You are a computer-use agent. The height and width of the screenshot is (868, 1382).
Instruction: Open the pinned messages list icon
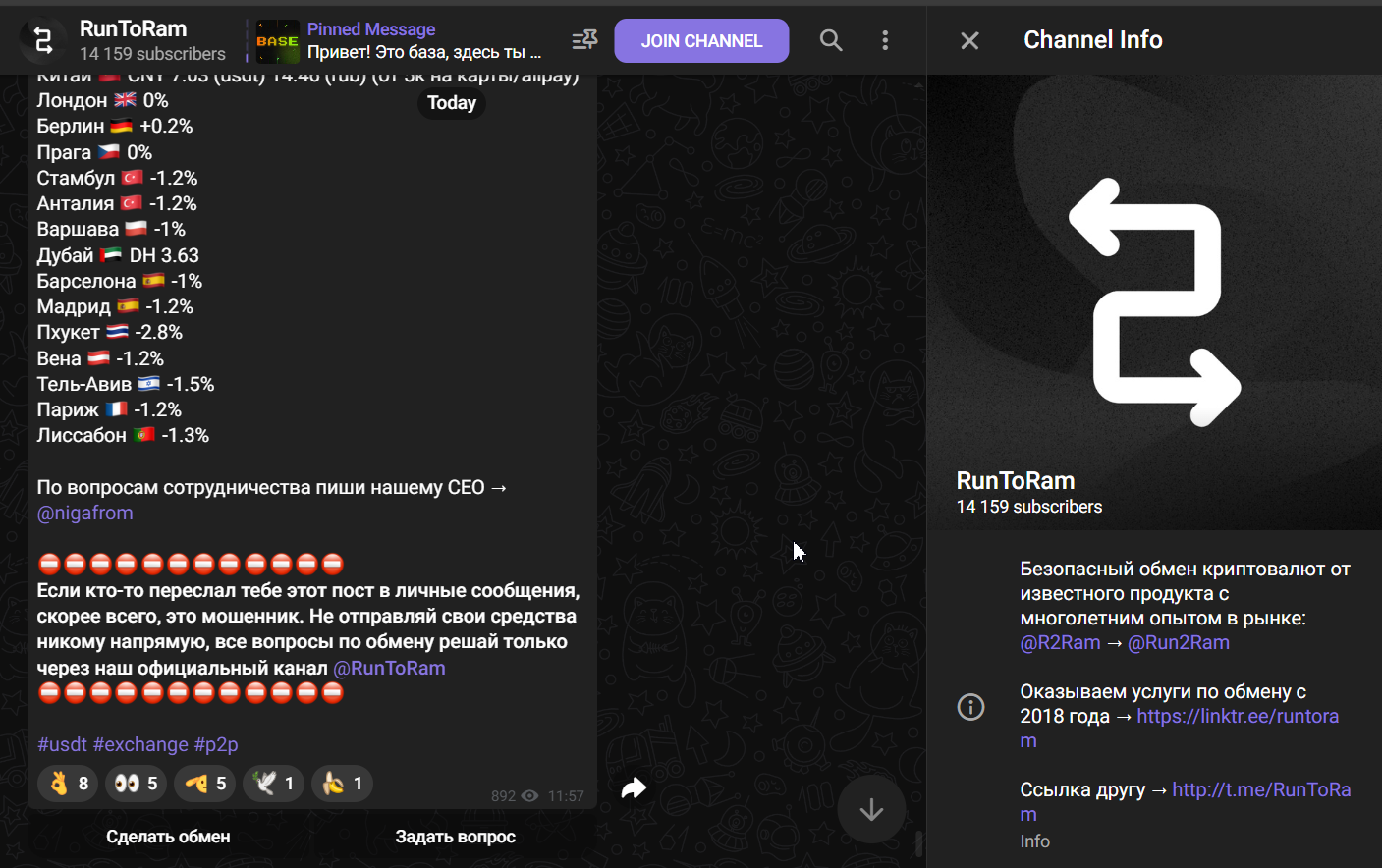click(x=584, y=40)
